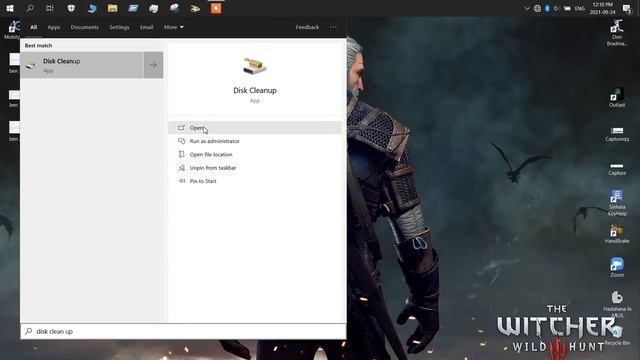Click the Feedback link in search panel
This screenshot has width=640, height=360.
click(307, 27)
